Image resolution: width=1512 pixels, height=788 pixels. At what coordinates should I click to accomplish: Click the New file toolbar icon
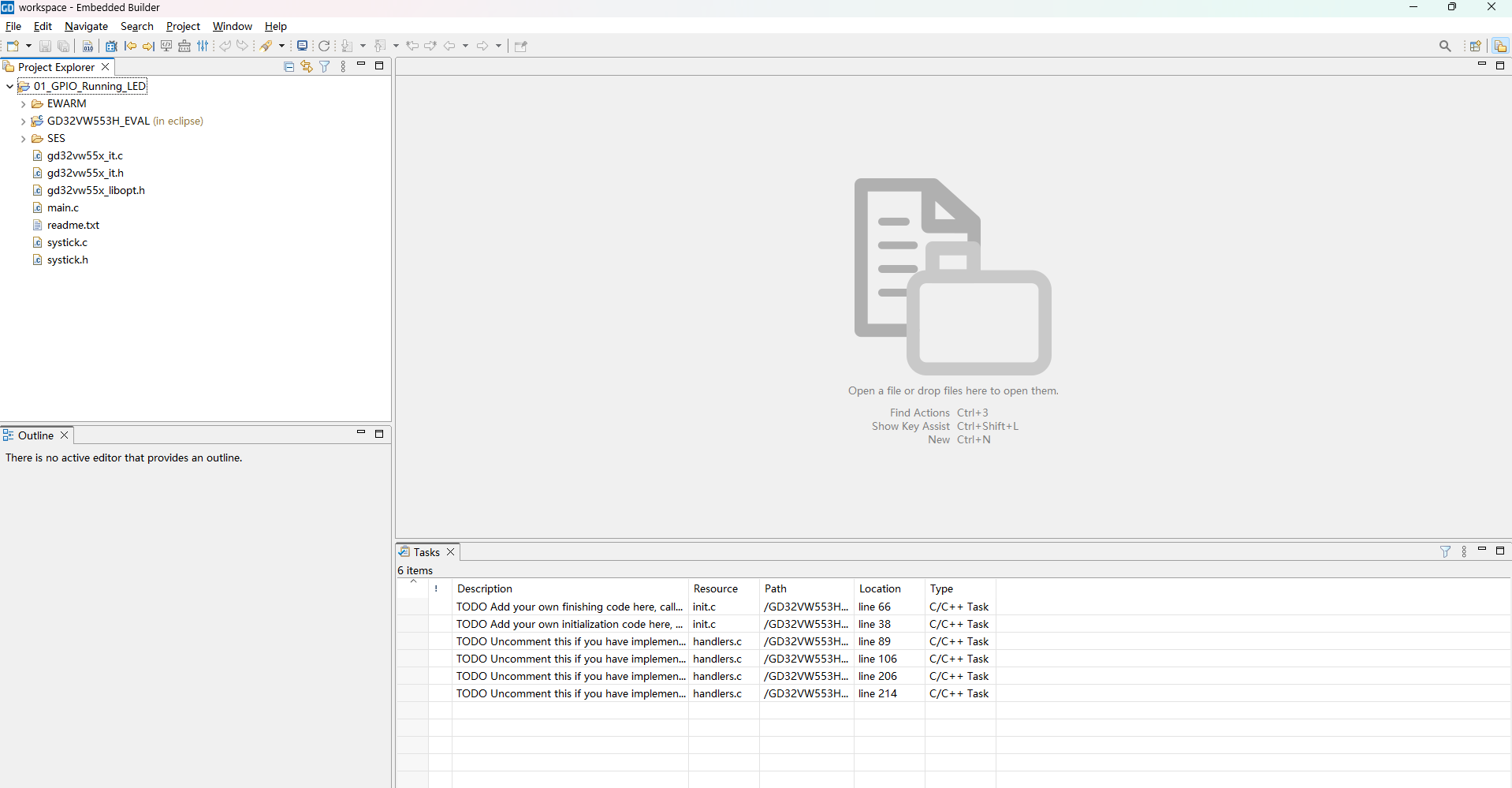pos(13,46)
